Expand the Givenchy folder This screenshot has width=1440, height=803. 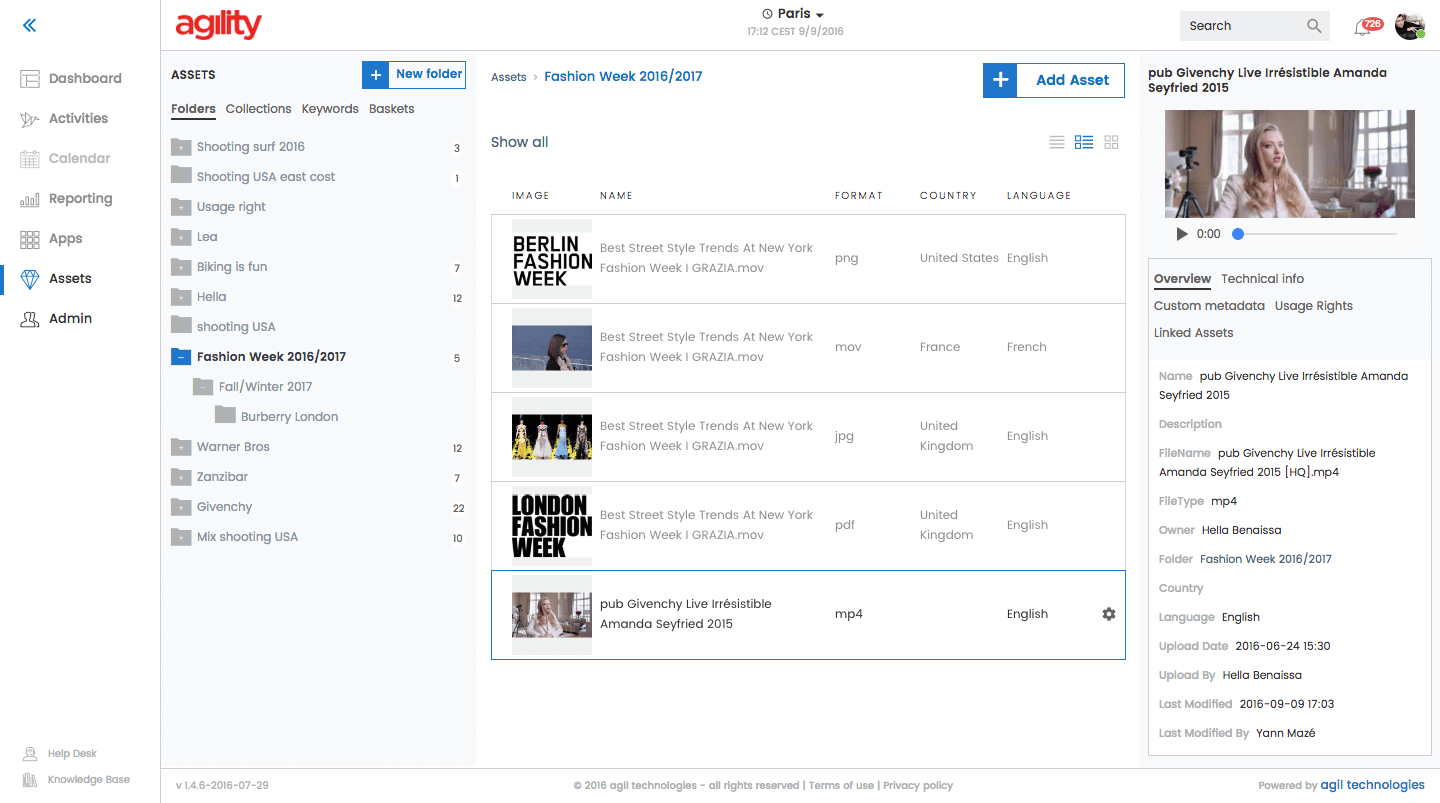181,507
